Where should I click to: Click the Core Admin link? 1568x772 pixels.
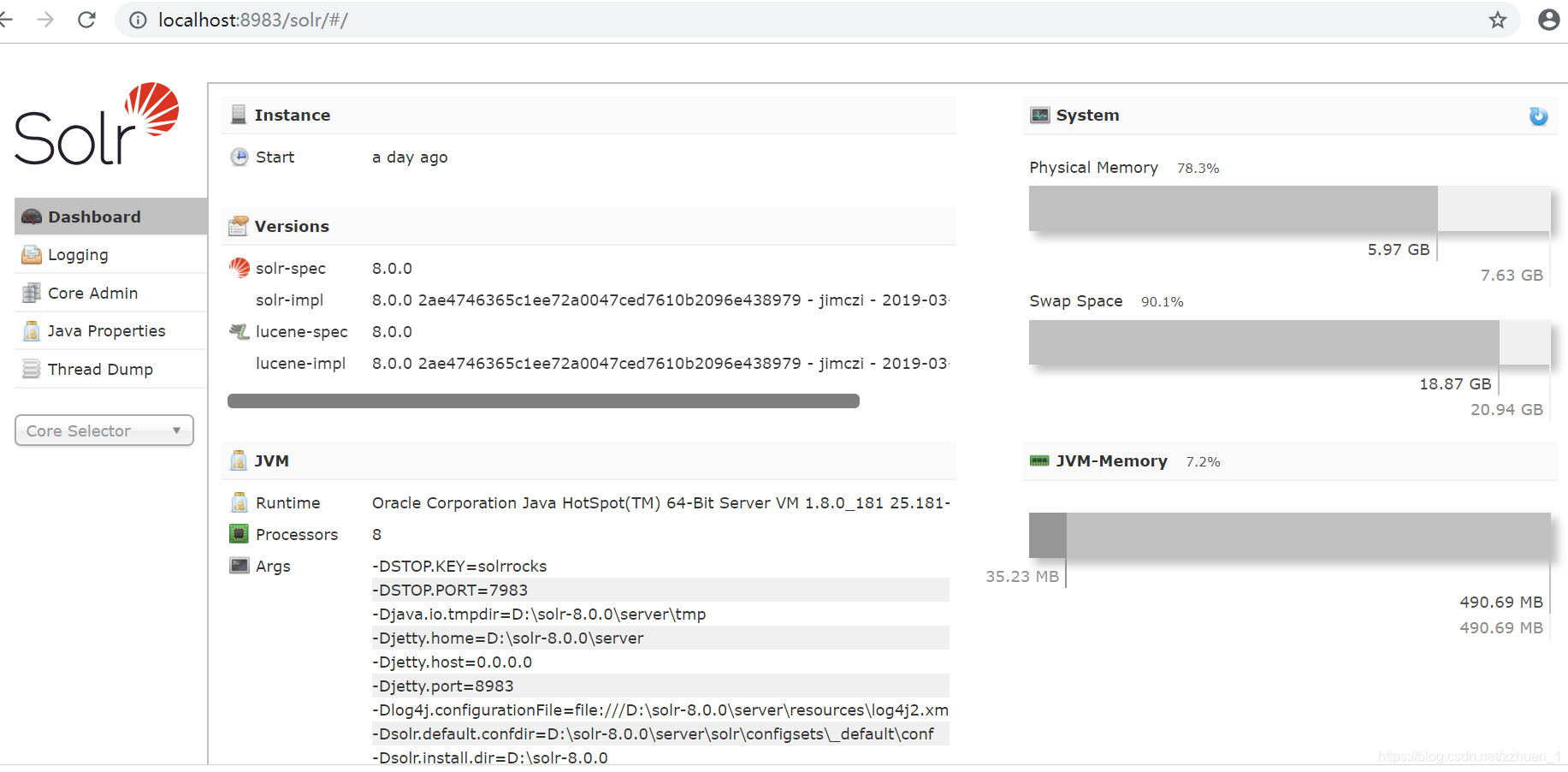coord(92,293)
